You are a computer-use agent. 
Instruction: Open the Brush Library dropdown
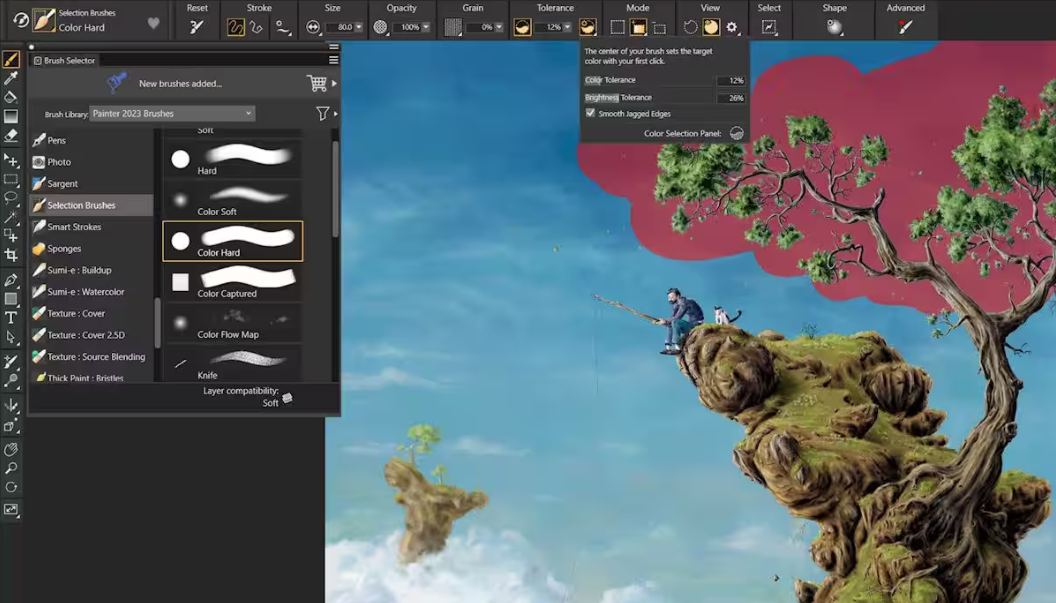click(x=172, y=114)
